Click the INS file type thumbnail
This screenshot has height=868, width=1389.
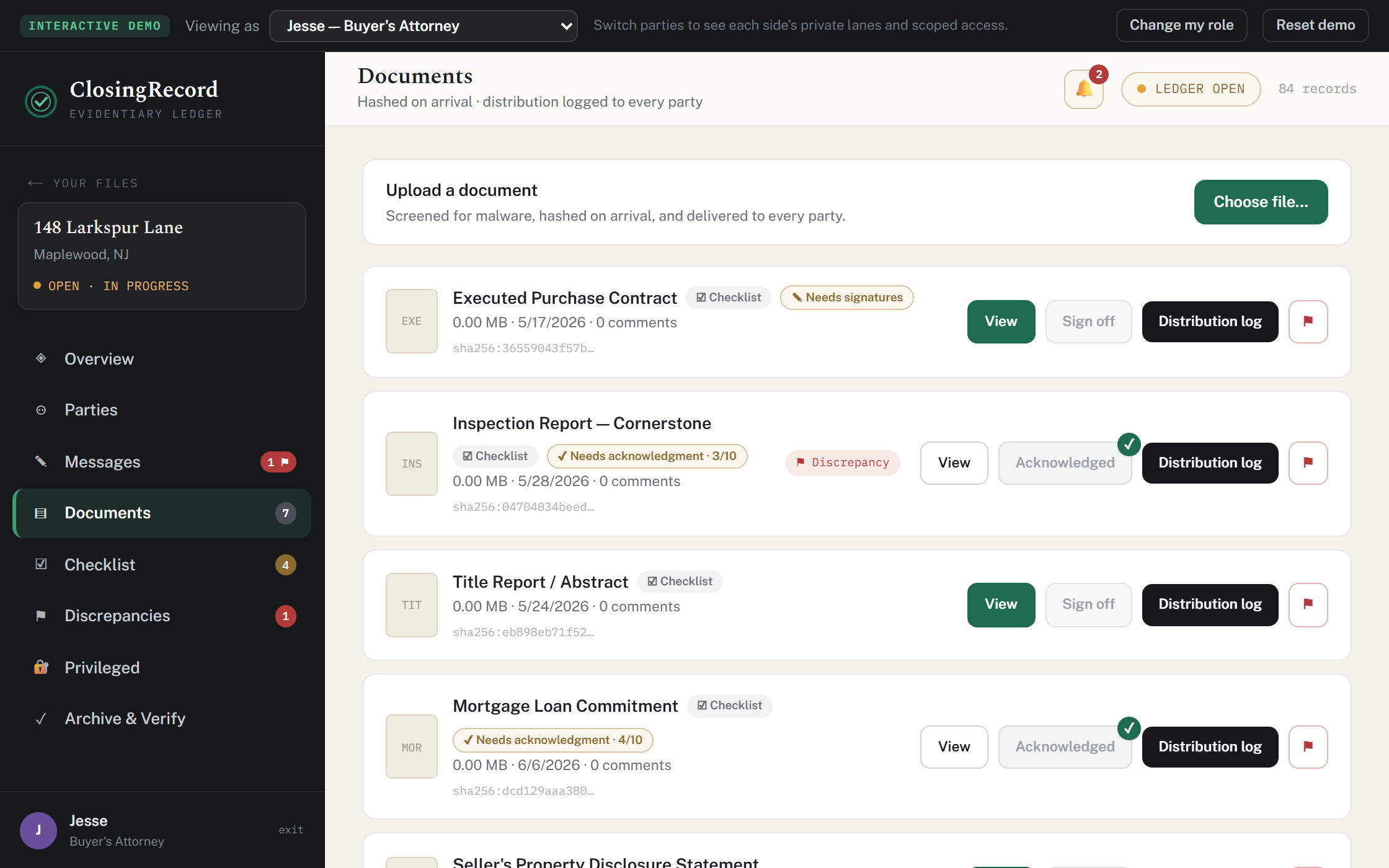pos(412,464)
